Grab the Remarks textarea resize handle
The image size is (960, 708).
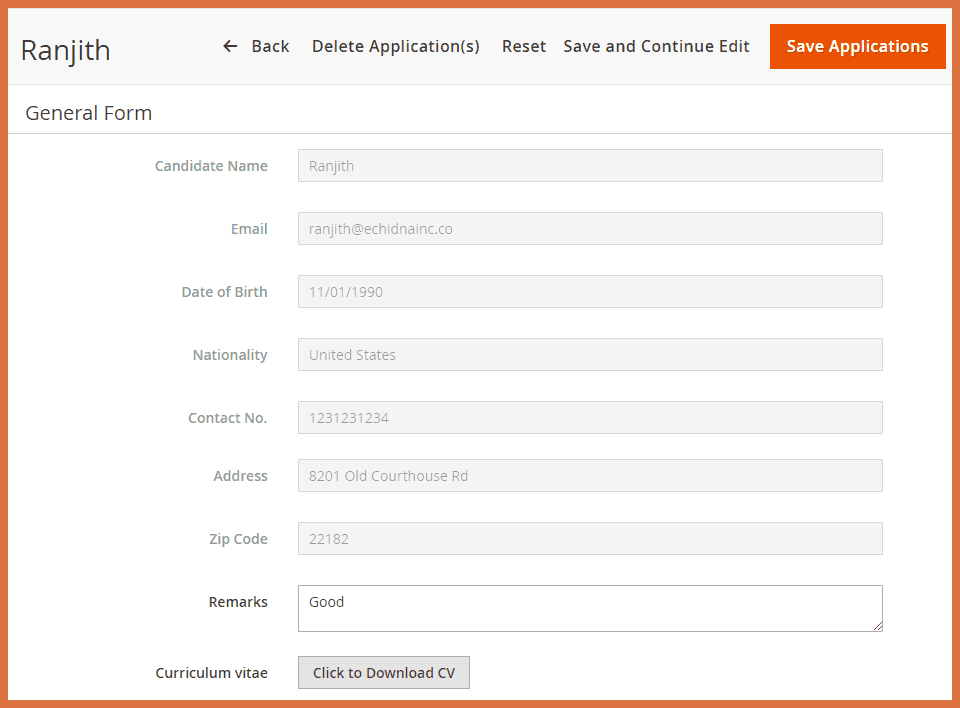[877, 626]
